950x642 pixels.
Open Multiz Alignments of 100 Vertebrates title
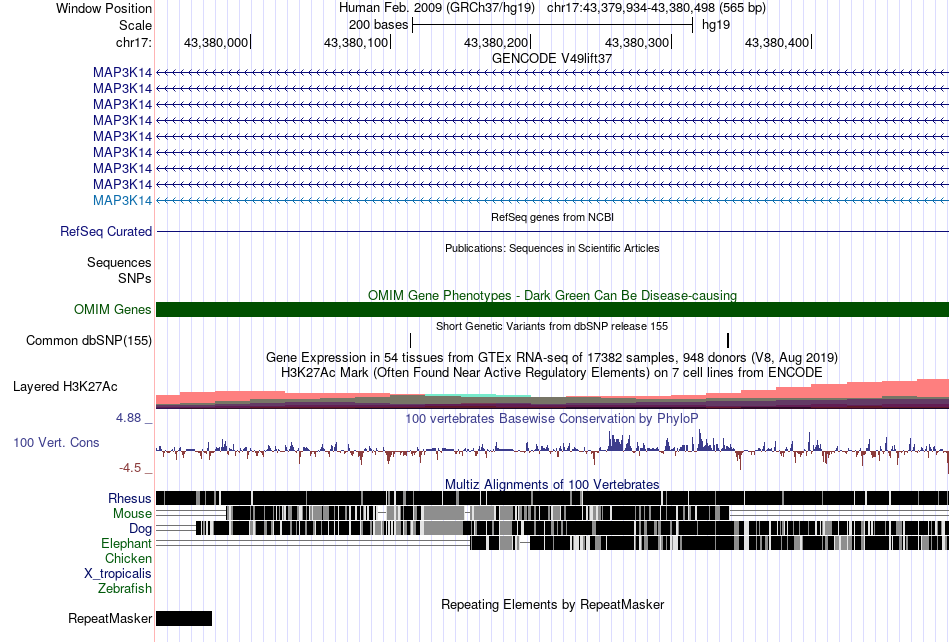click(552, 485)
